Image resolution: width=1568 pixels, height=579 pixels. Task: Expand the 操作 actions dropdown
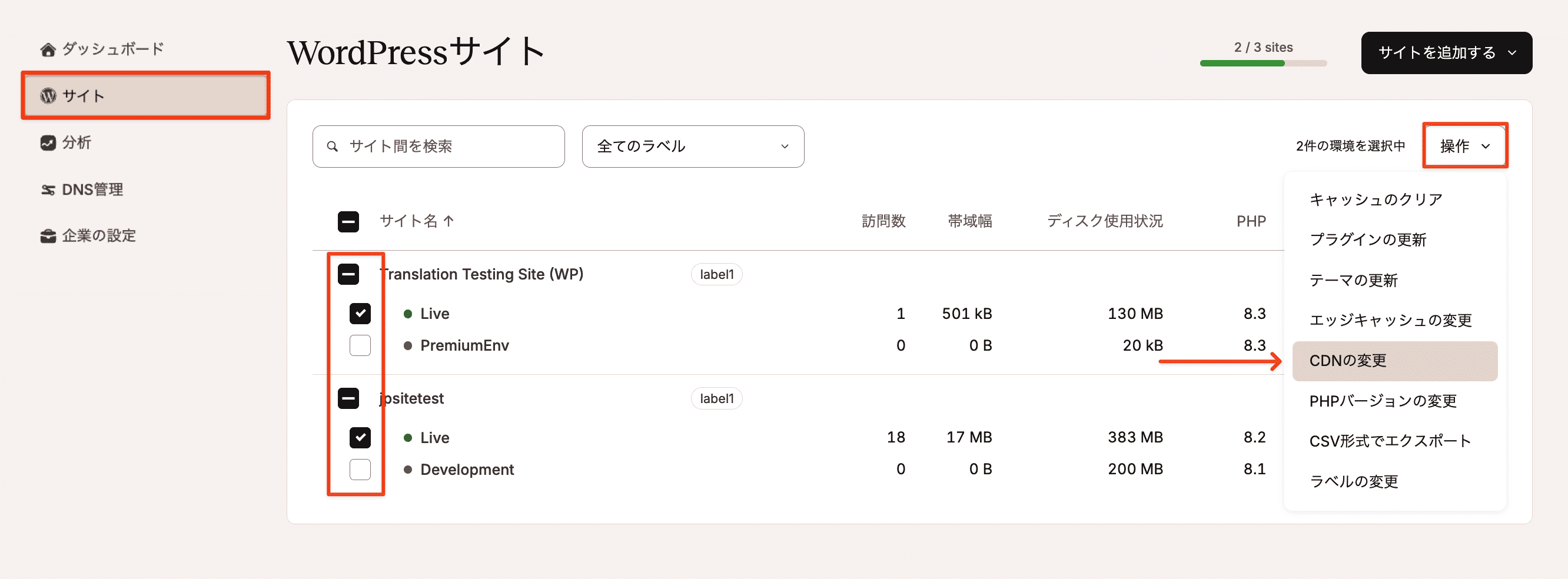(1464, 146)
